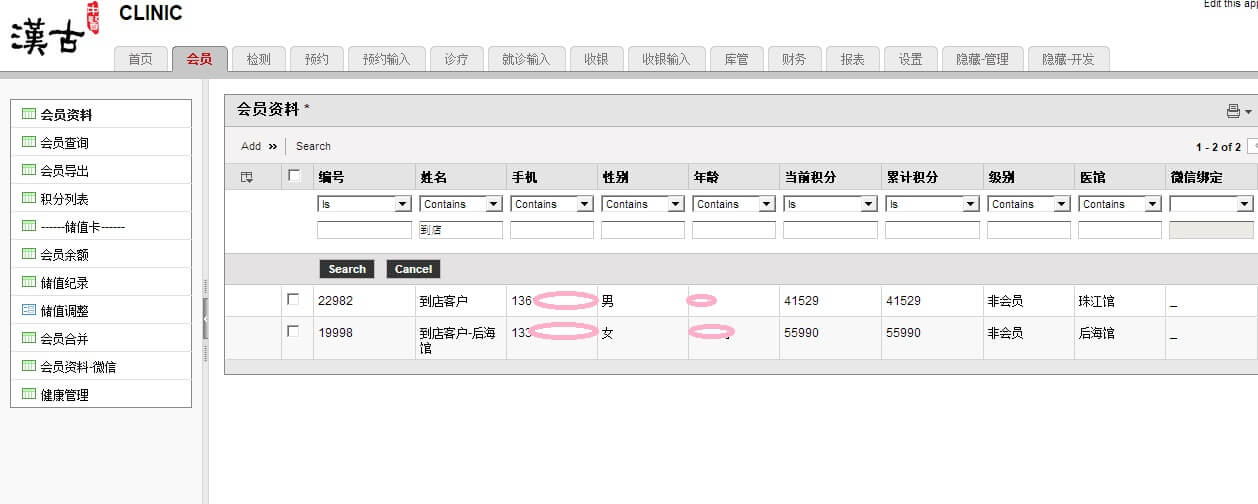Viewport: 1258px width, 504px height.
Task: Click the 储值纪录 sidebar list icon
Action: point(28,283)
